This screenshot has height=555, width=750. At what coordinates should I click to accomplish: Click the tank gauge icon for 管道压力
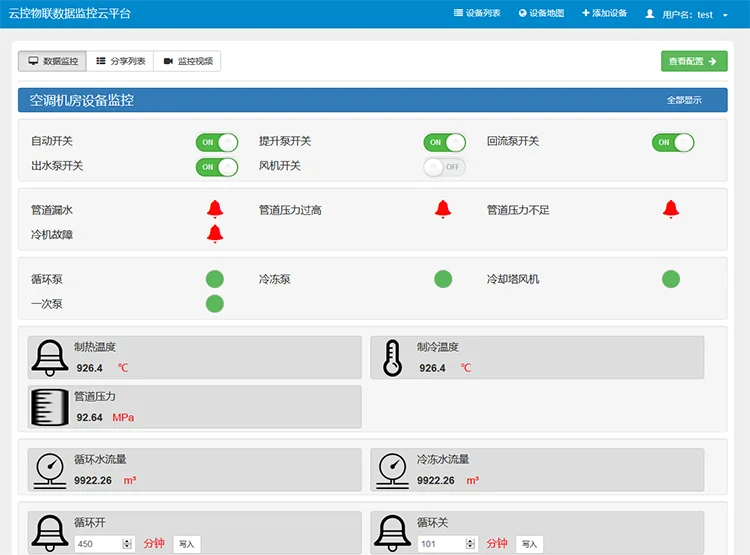click(50, 408)
